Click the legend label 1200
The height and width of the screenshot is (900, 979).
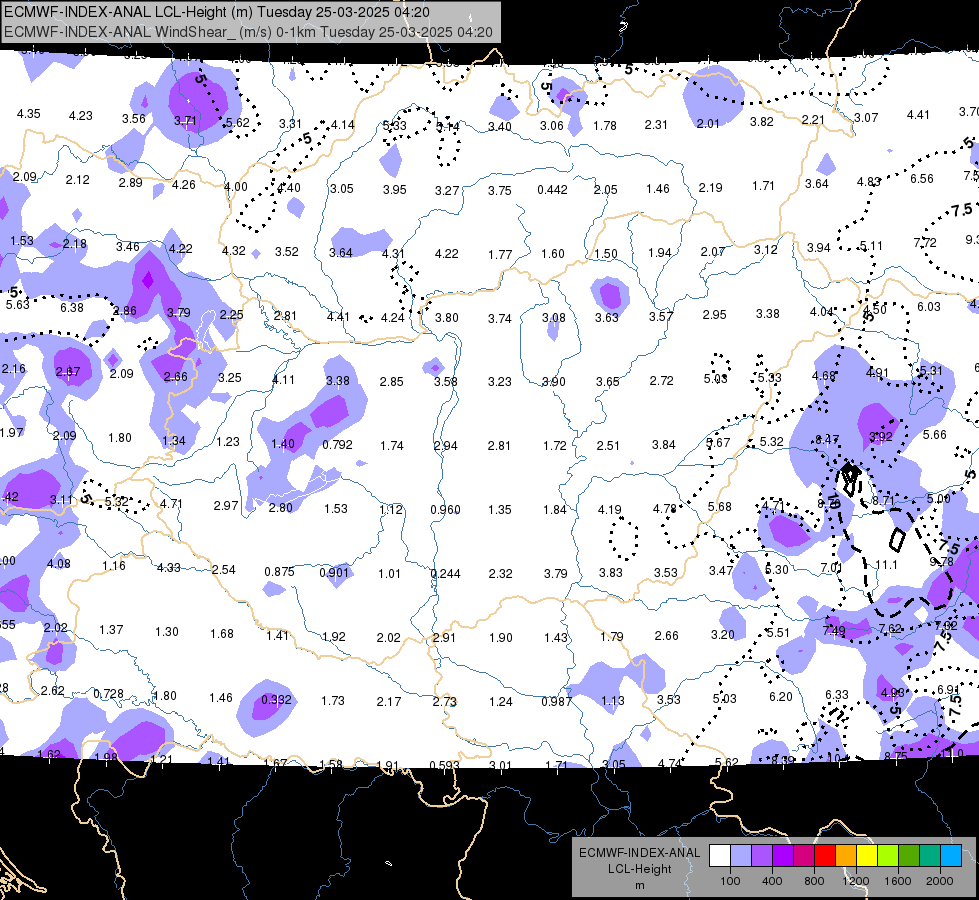tap(855, 881)
